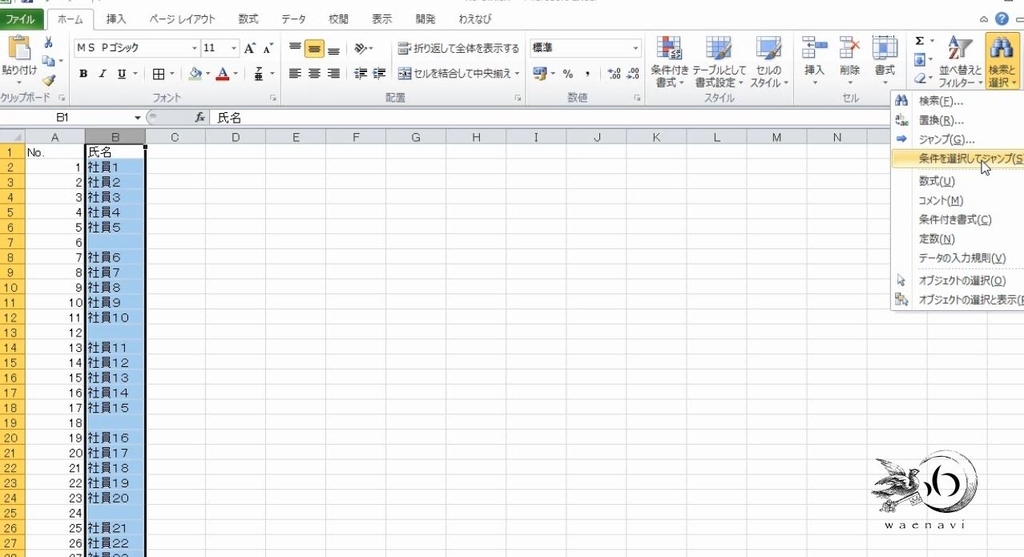The height and width of the screenshot is (557, 1024).
Task: Click the Borders icon
Action: [159, 74]
